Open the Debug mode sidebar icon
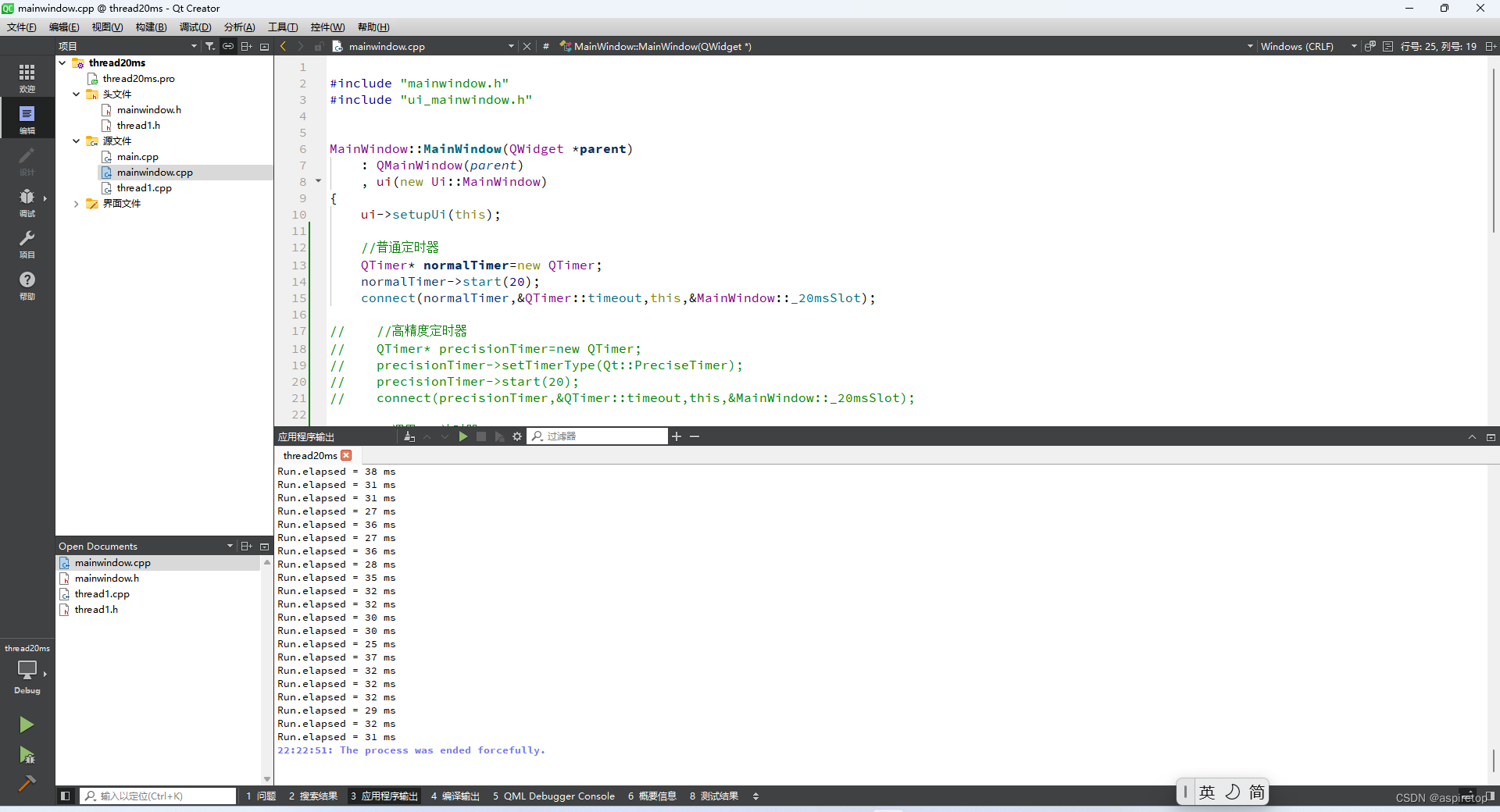 click(x=27, y=201)
